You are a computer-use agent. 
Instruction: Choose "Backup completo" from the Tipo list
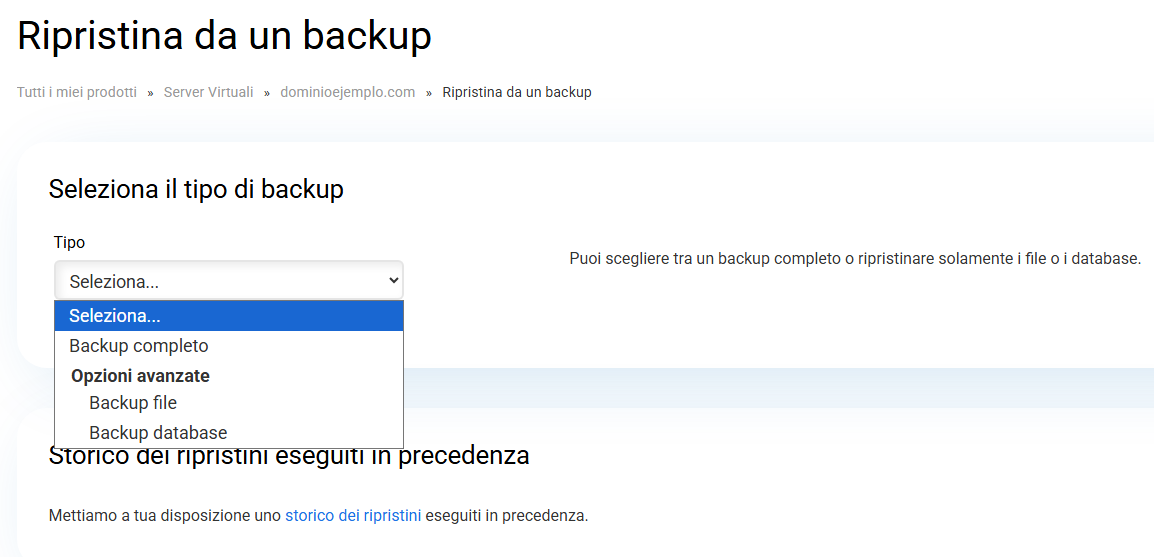point(139,346)
